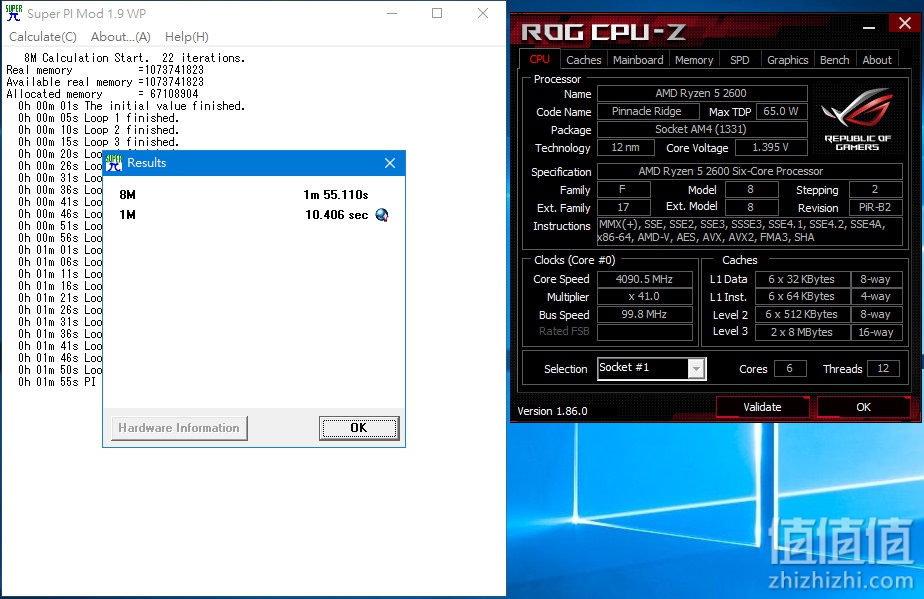This screenshot has height=599, width=924.
Task: Click the L1 Data value 6 x 32 KBytes
Action: point(801,279)
